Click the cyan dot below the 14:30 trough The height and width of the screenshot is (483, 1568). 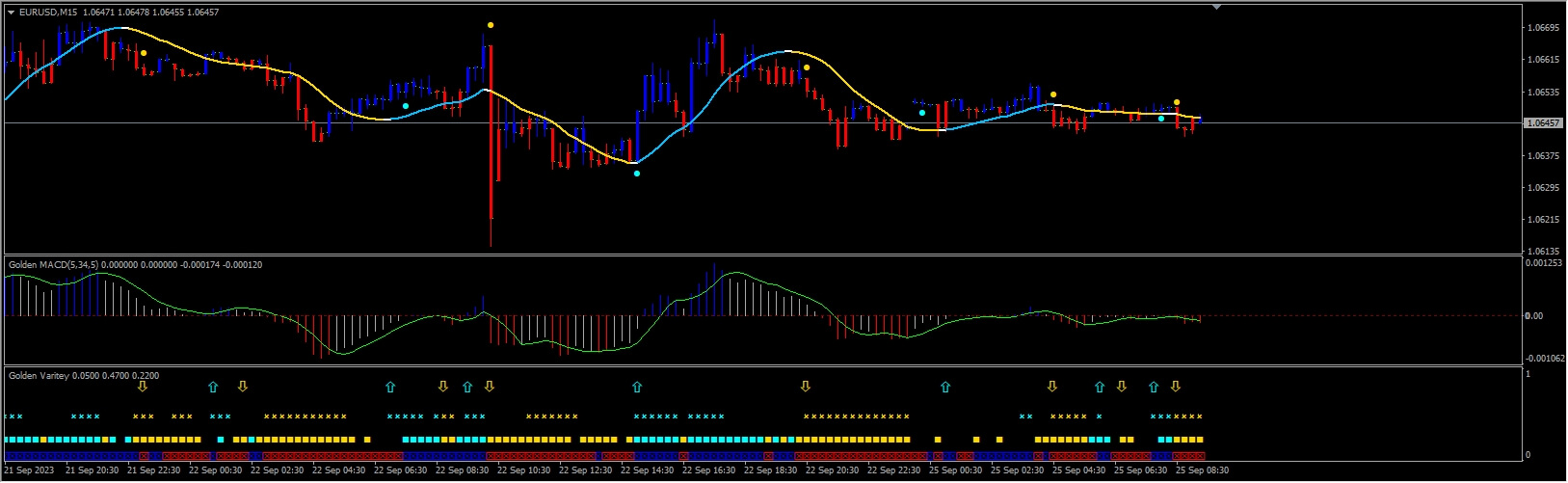pyautogui.click(x=637, y=174)
